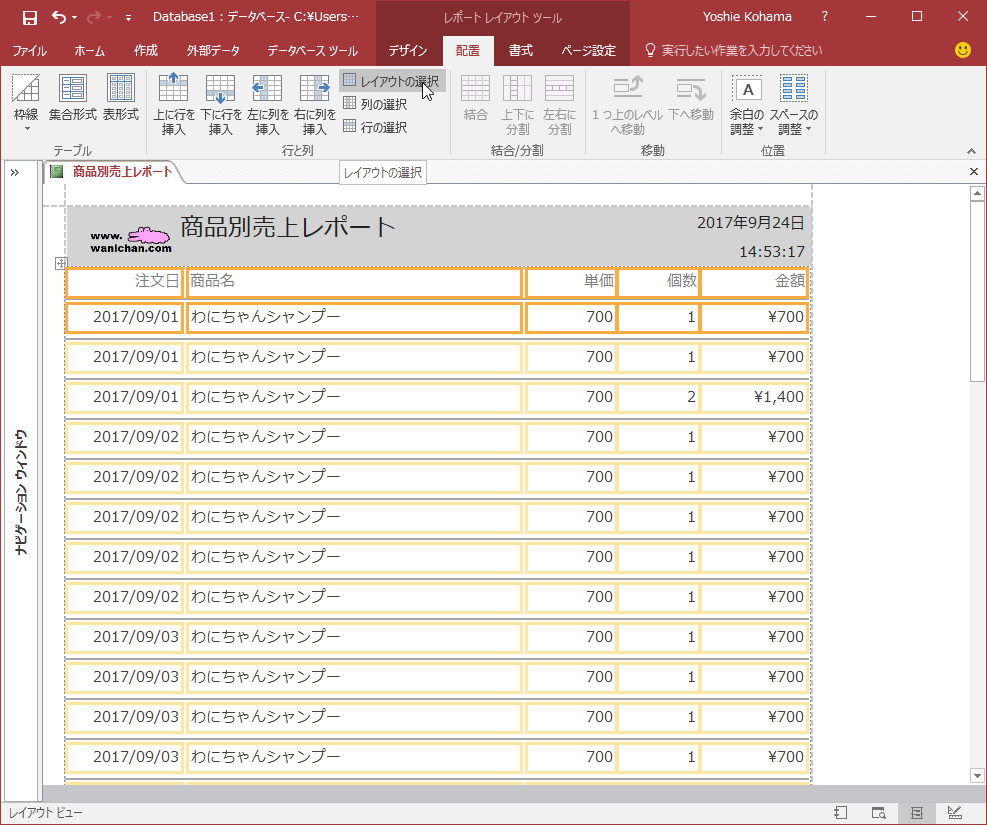The height and width of the screenshot is (825, 987).
Task: Select the 商品名 column header
Action: 354,282
